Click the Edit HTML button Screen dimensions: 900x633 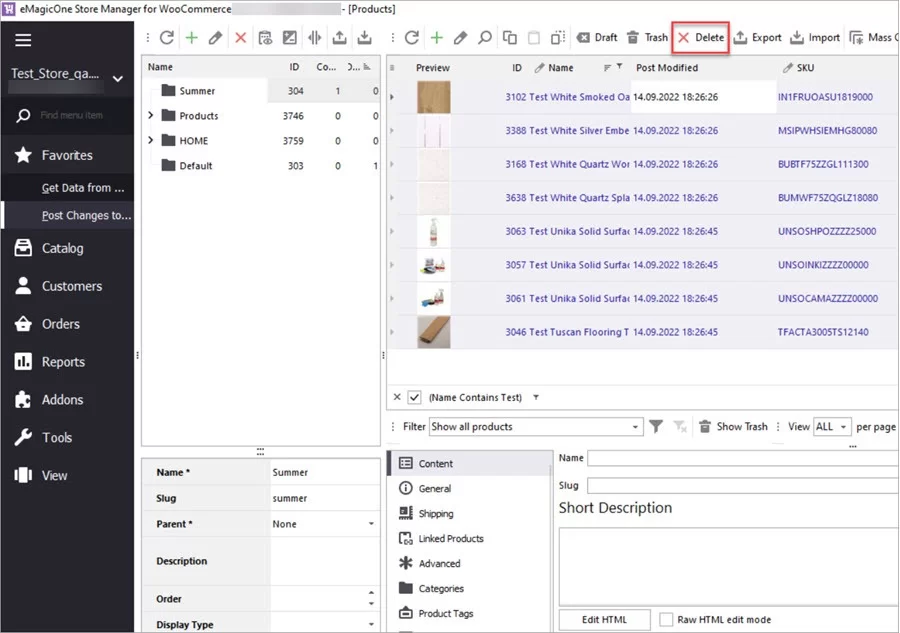point(604,619)
